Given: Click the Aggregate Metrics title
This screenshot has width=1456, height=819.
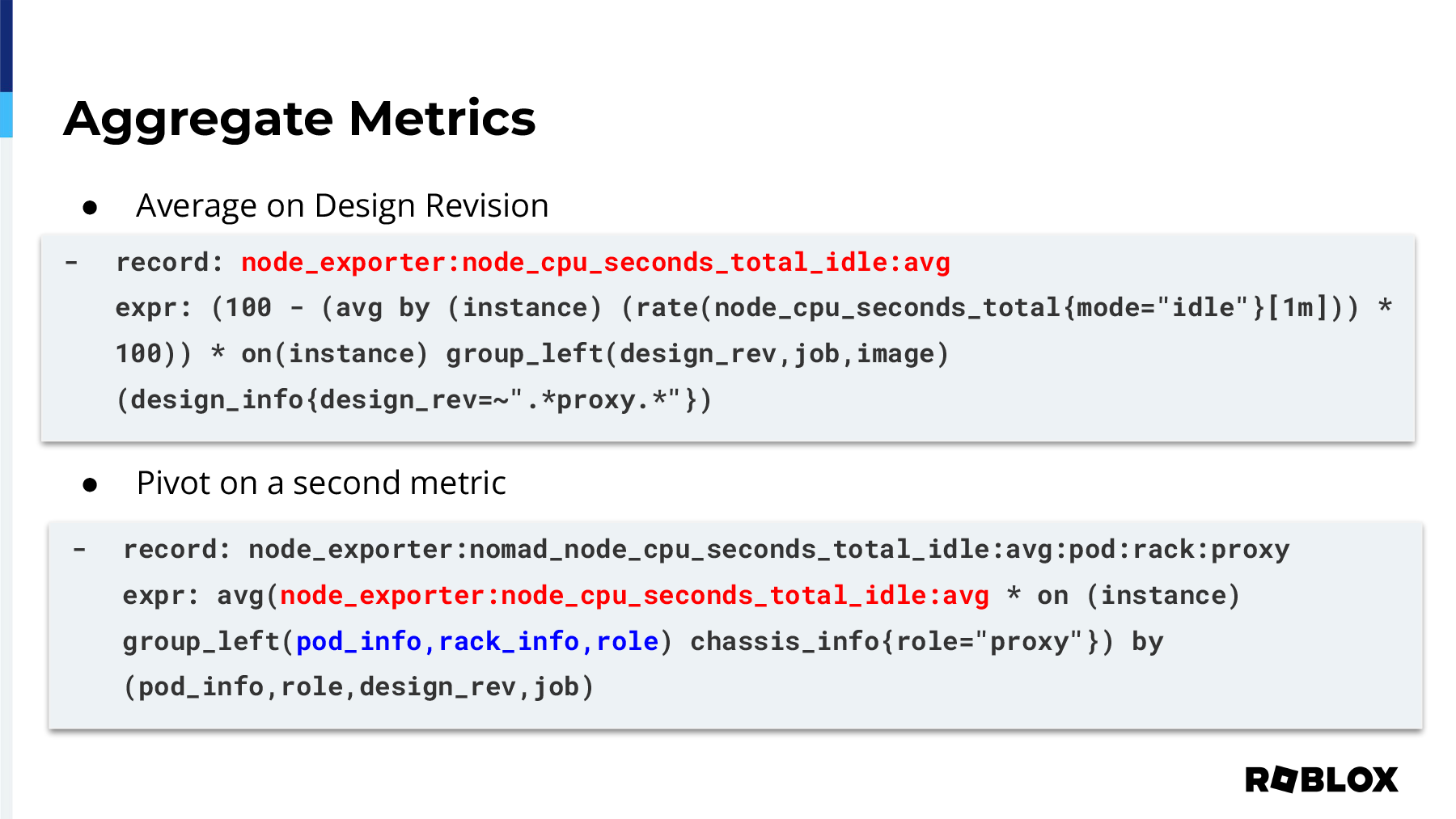Looking at the screenshot, I should [x=299, y=119].
